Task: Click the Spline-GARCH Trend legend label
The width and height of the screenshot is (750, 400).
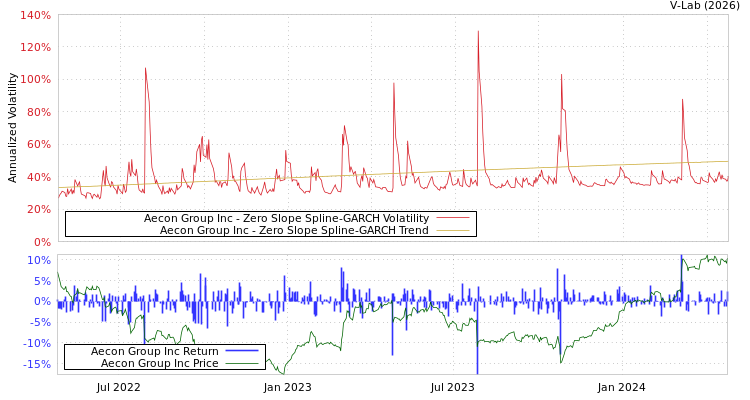Action: coord(294,230)
